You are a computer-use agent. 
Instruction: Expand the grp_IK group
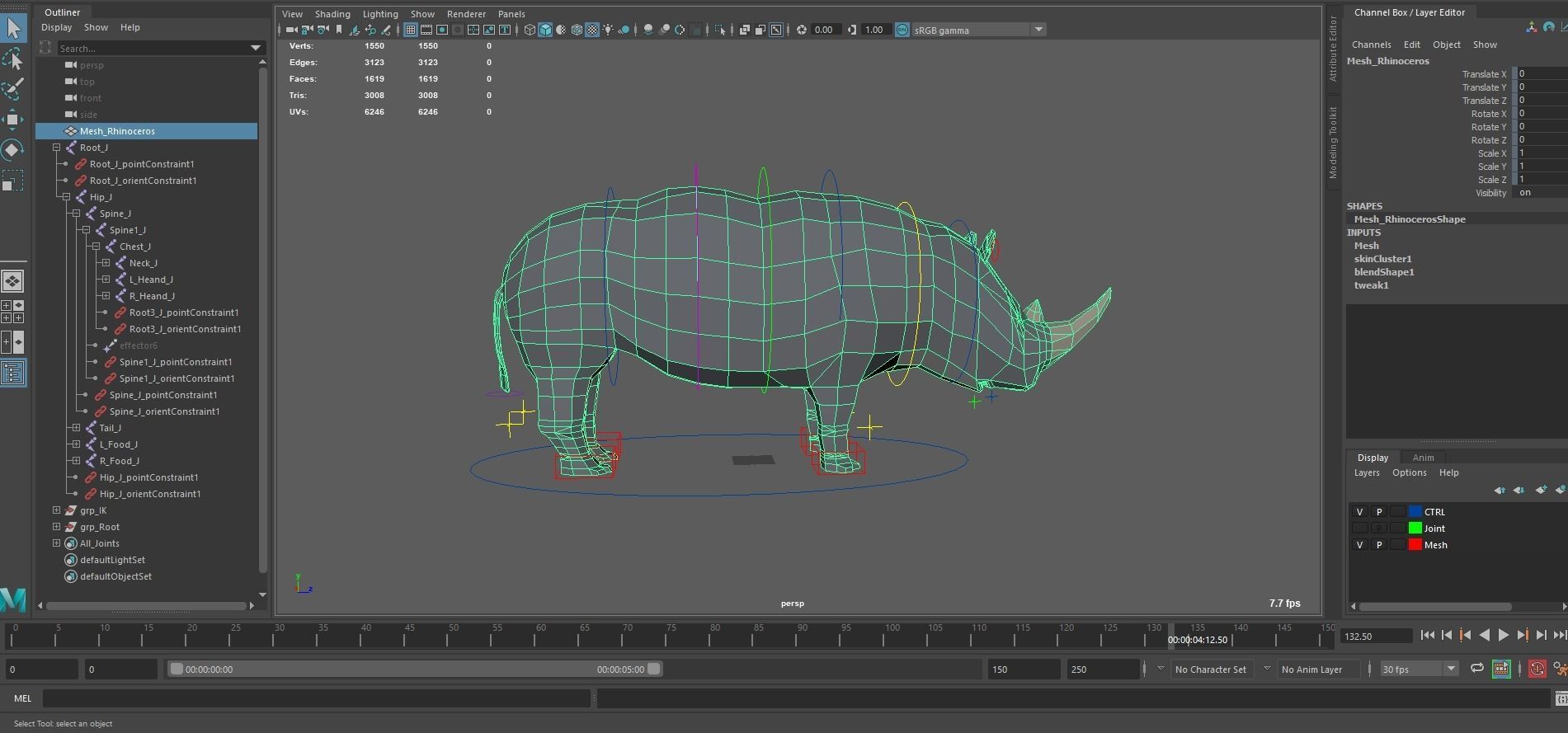click(57, 510)
